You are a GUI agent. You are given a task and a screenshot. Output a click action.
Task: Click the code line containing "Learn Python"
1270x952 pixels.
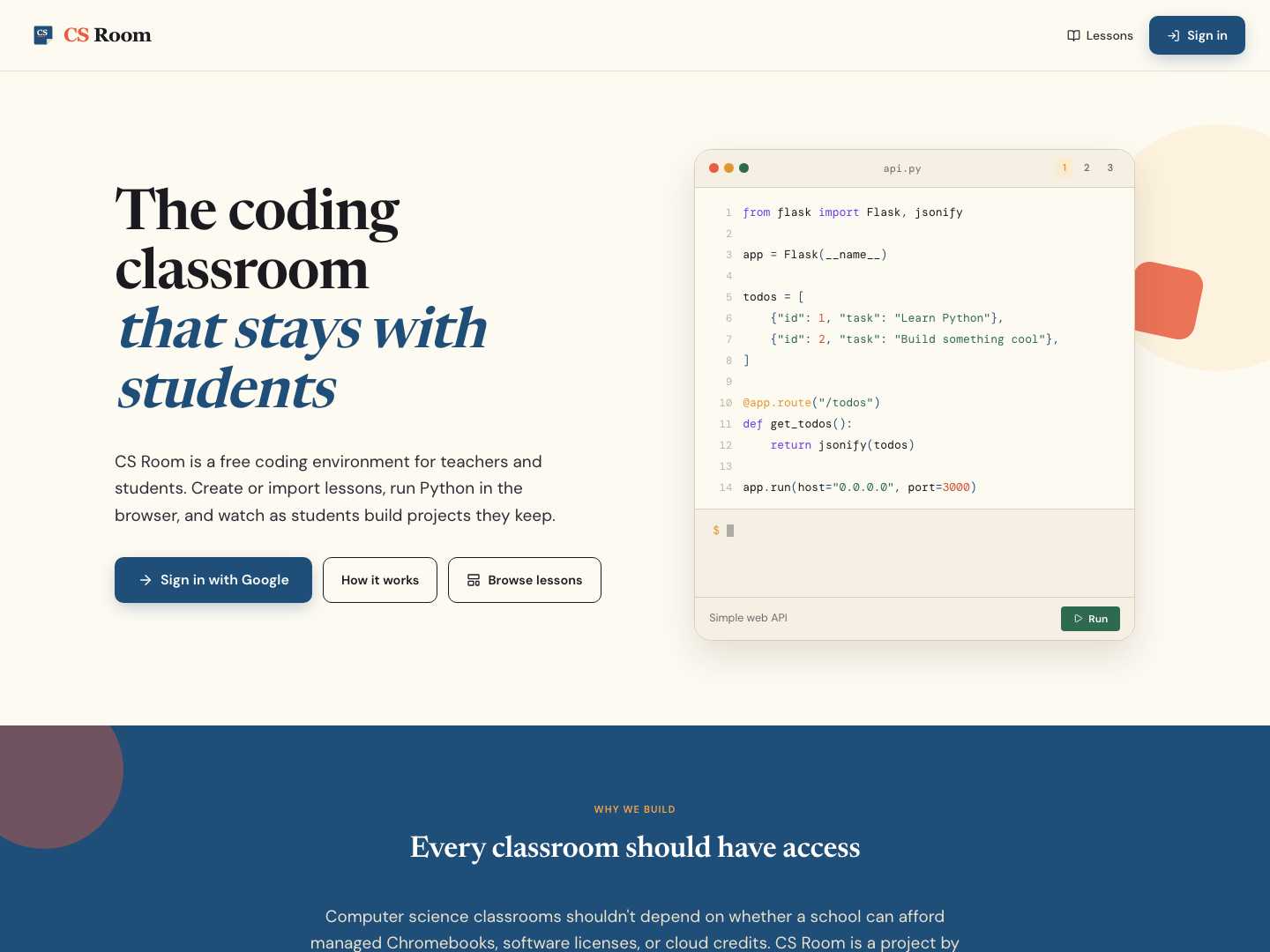(886, 318)
